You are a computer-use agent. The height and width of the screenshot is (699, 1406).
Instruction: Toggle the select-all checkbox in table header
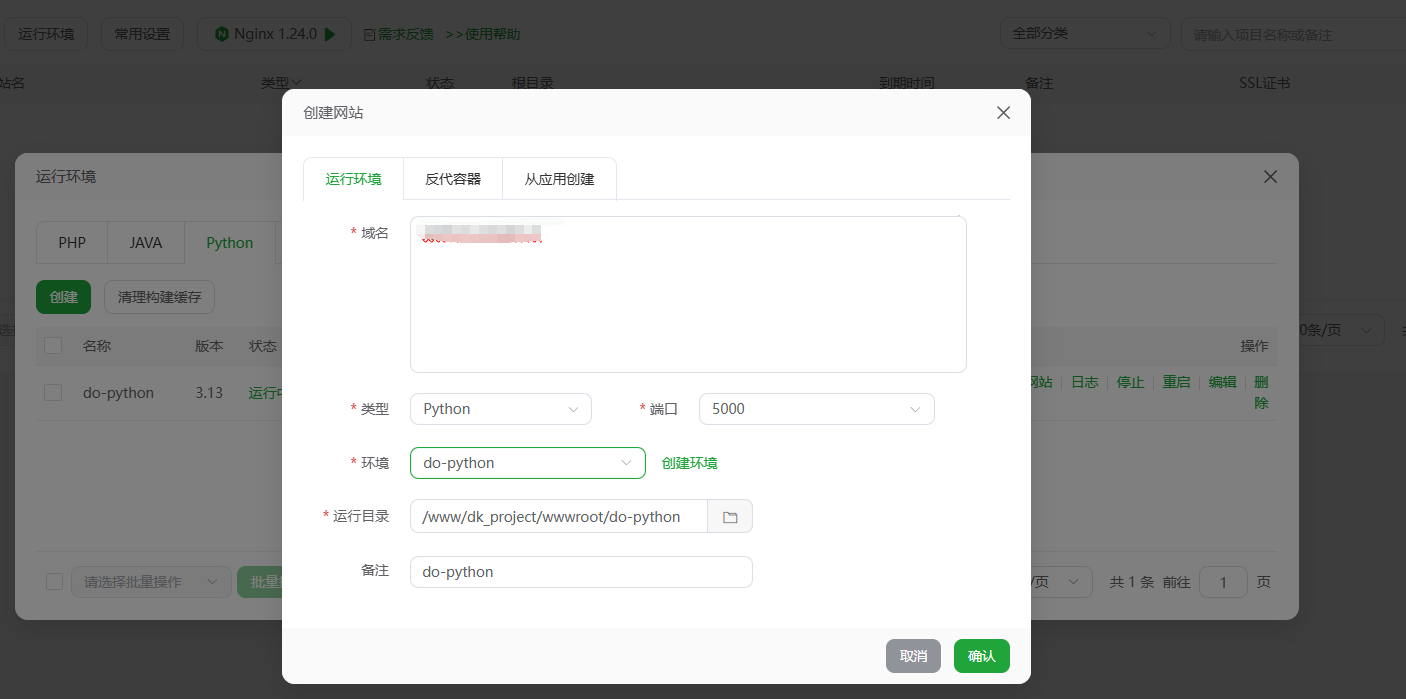click(x=53, y=346)
